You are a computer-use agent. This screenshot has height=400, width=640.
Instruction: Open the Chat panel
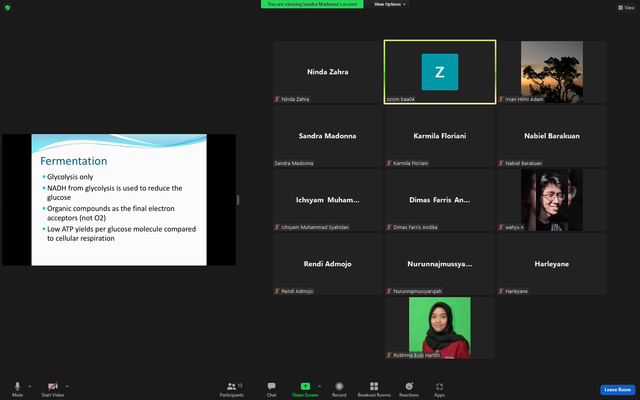tap(271, 389)
